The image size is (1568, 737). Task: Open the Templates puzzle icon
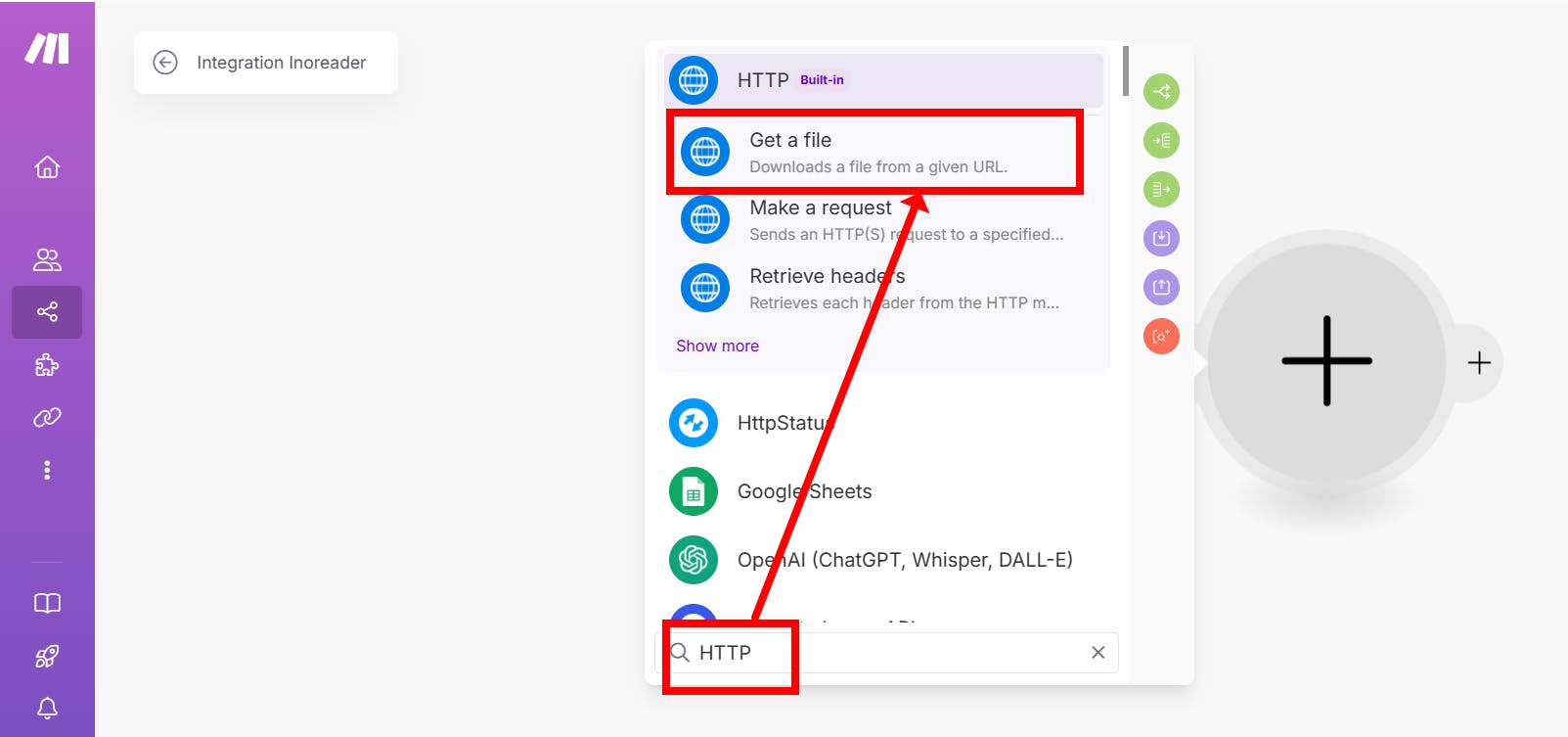pos(47,365)
